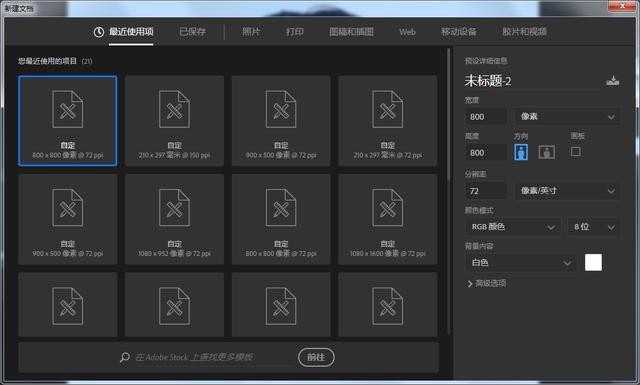Screen dimensions: 640x385
Task: Save the document preset using the download-tray icon
Action: click(612, 81)
